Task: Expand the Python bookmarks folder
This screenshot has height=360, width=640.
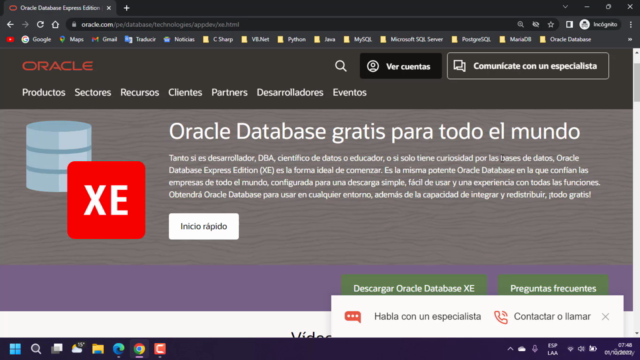Action: (291, 39)
